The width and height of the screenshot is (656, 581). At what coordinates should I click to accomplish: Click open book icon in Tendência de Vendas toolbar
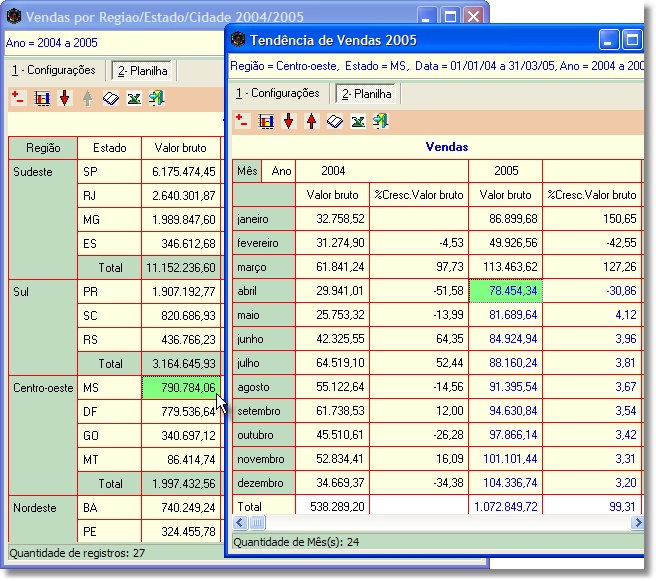335,122
